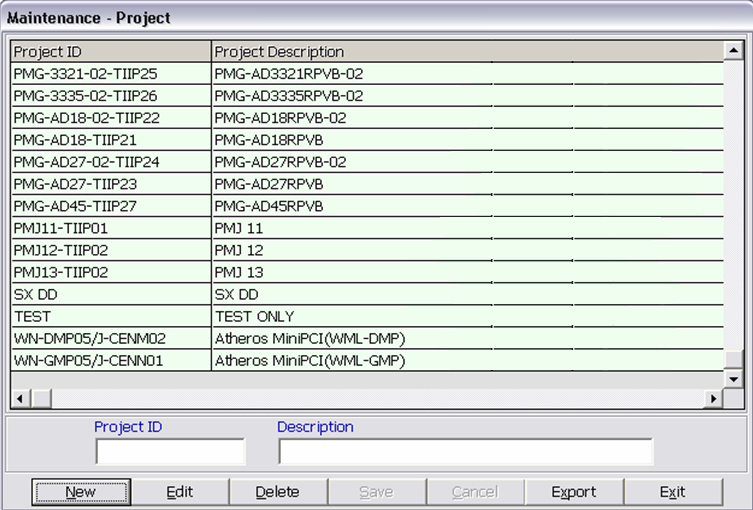Screen dimensions: 753x510
Task: Click the vertical scrollbar down arrow
Action: click(734, 379)
